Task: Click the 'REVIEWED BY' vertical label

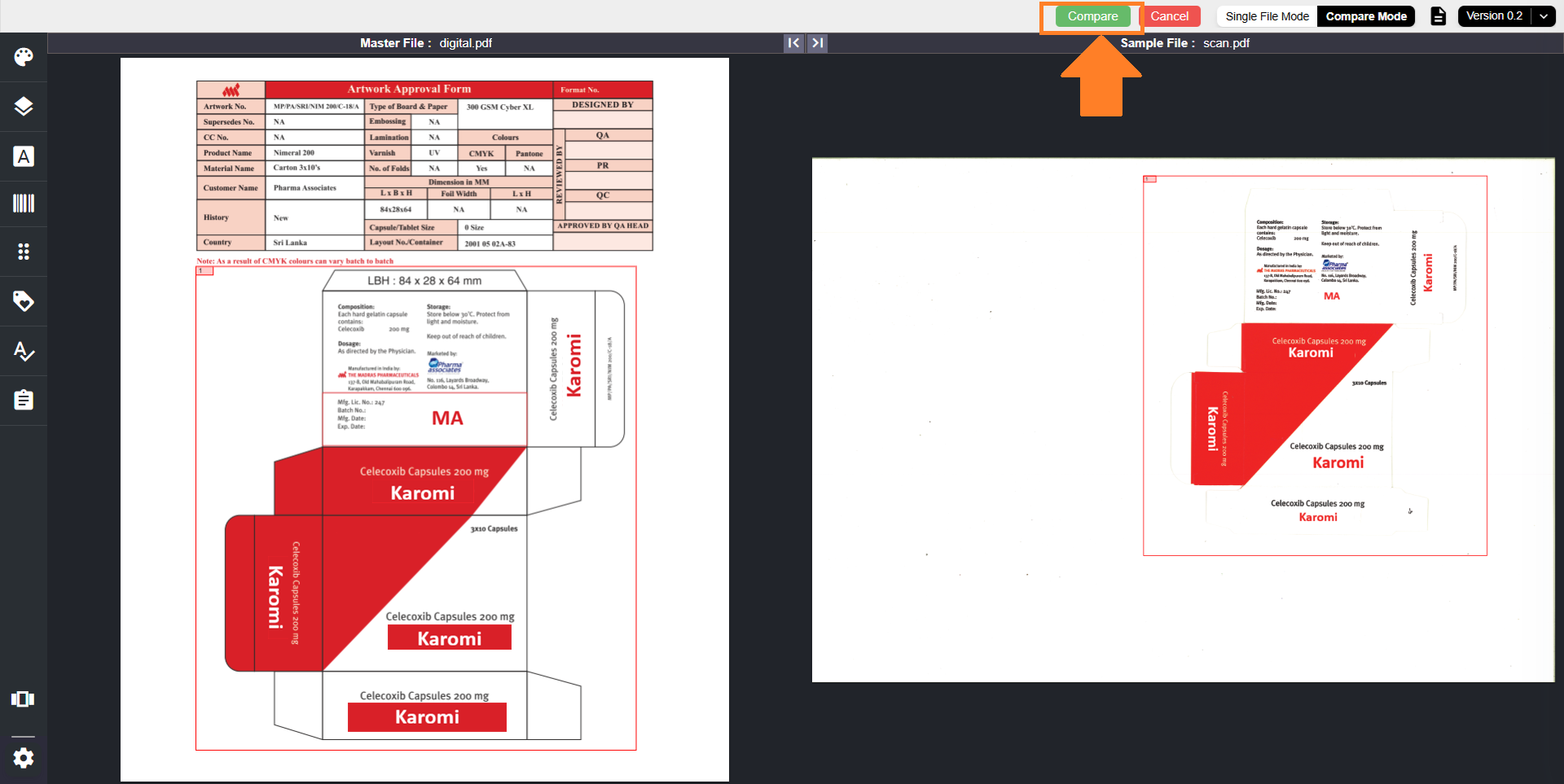Action: coord(559,174)
